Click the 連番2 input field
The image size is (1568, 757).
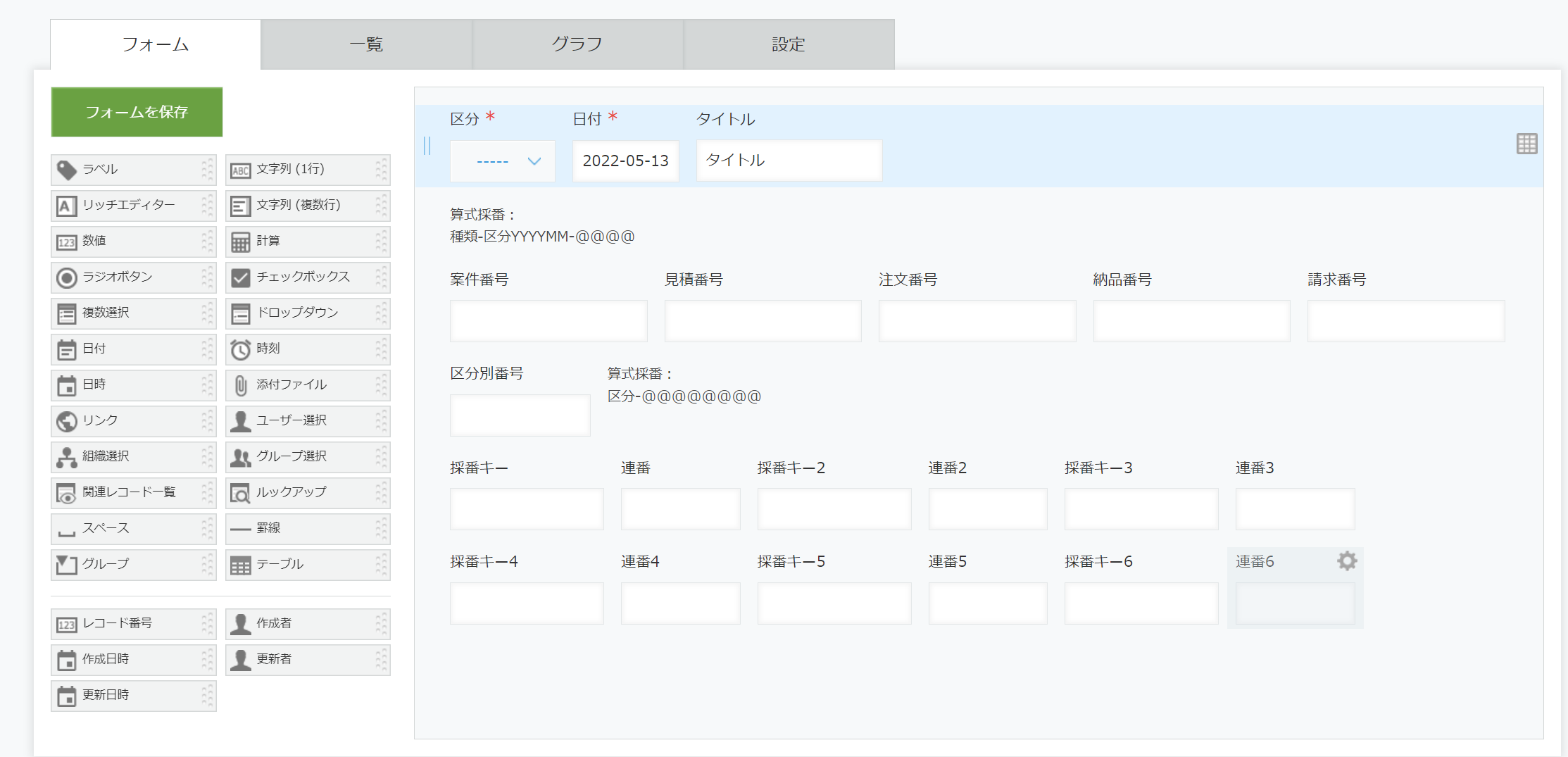(988, 509)
